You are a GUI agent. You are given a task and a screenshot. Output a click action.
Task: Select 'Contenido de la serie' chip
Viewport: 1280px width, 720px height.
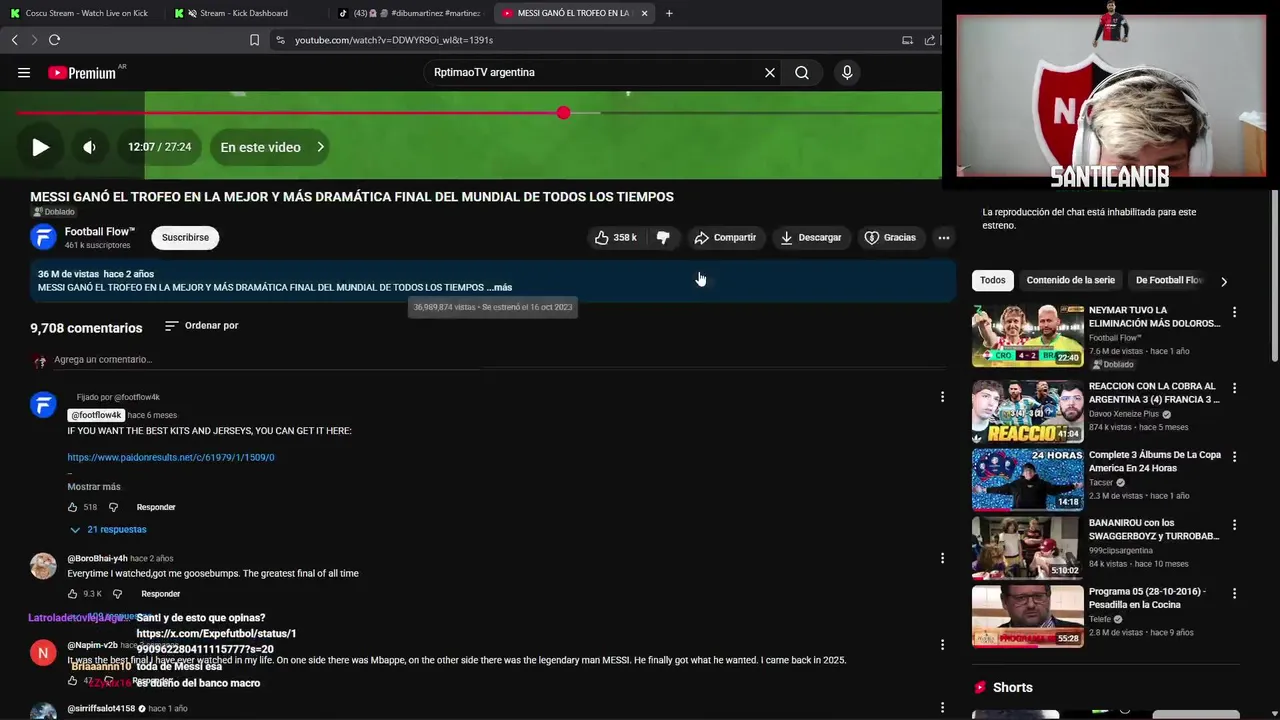click(x=1070, y=280)
